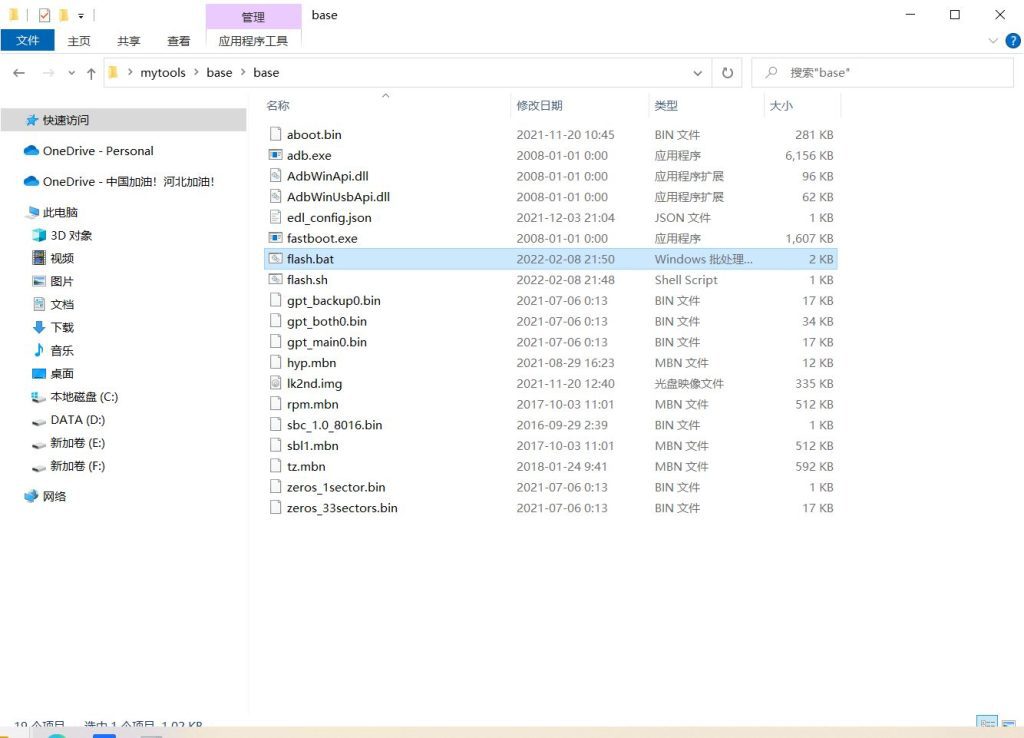Refresh the current folder
The height and width of the screenshot is (738, 1024).
point(727,72)
